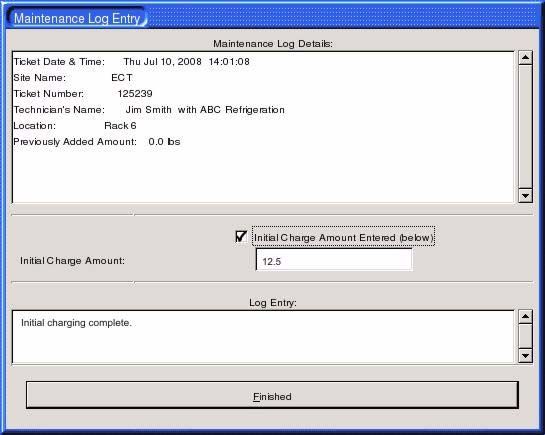Click the Ticket Date & Time line
Screen dimensions: 545x435
131,62
